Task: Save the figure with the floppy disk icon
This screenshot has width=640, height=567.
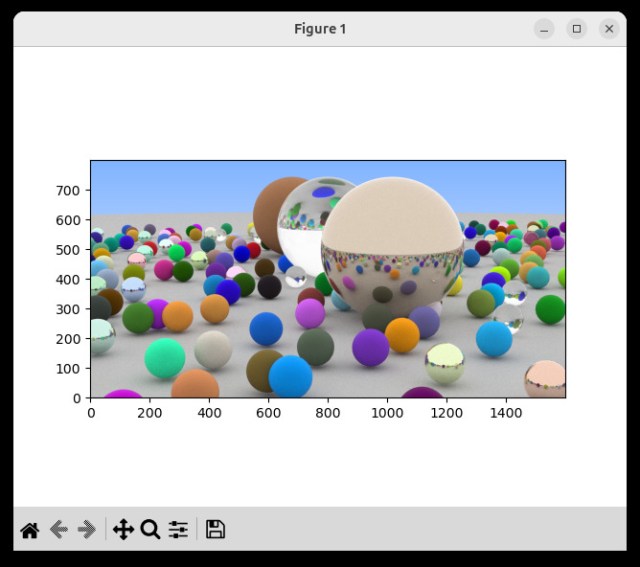Action: tap(215, 530)
